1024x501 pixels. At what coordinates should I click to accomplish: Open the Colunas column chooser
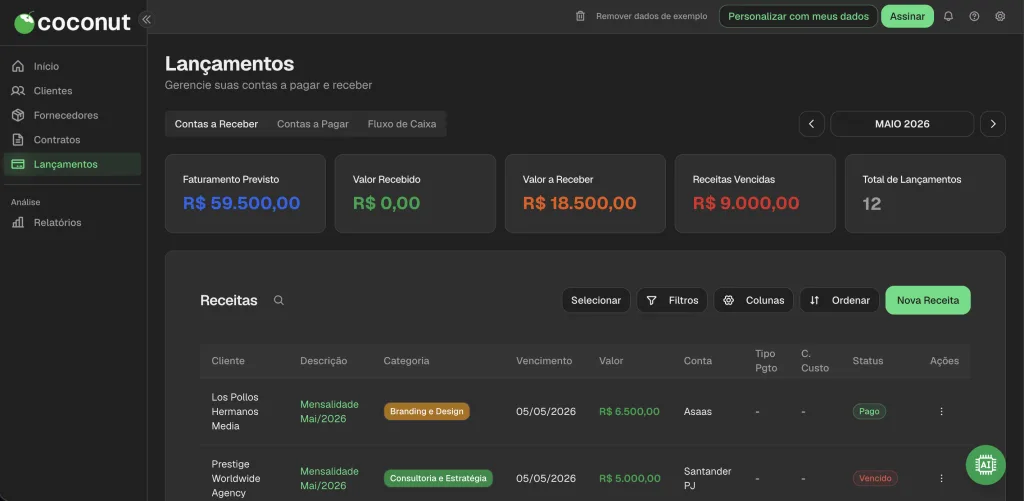754,300
